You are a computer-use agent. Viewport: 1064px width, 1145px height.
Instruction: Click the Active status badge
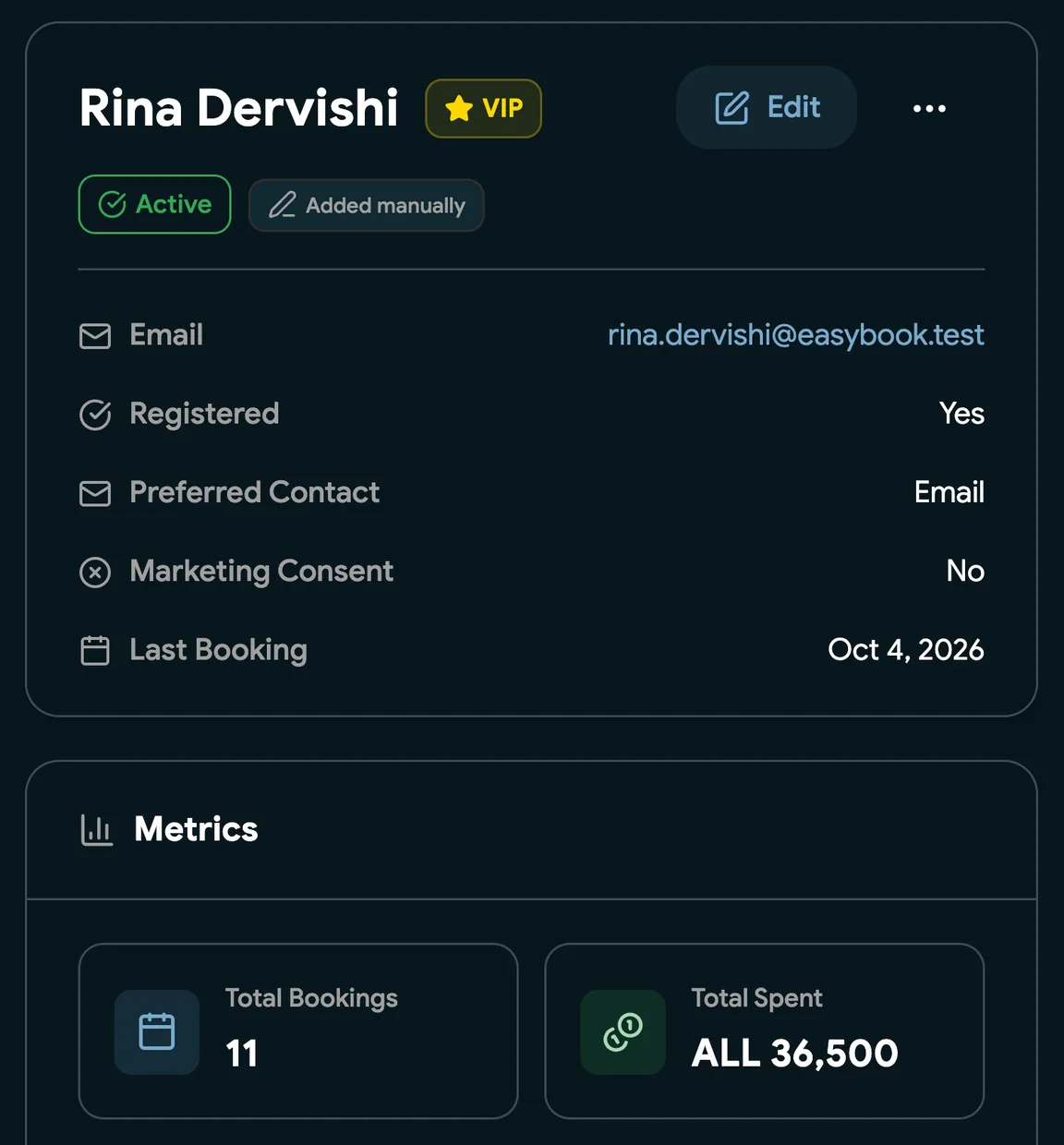point(154,204)
